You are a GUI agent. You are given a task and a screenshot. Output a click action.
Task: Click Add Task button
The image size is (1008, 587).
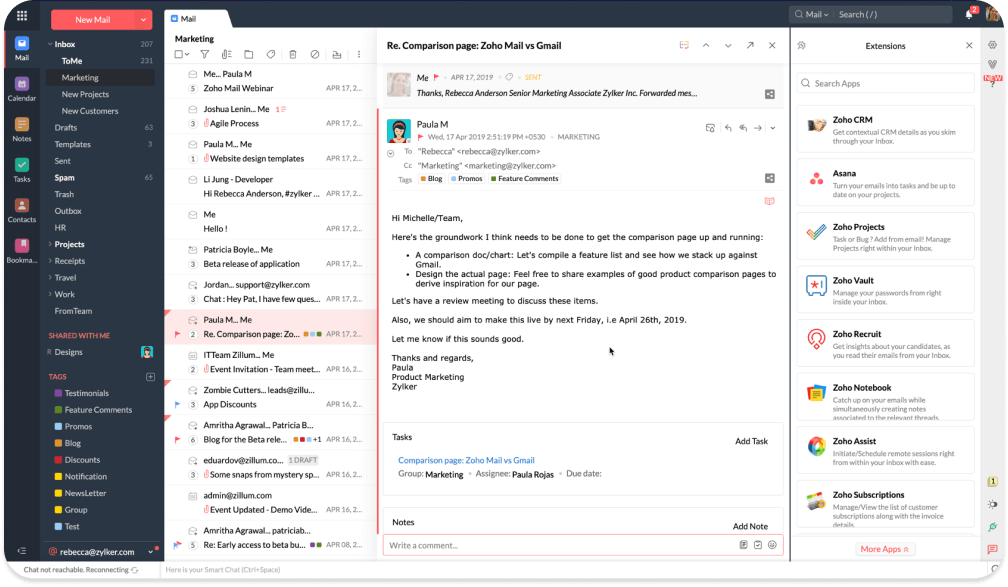pos(752,441)
